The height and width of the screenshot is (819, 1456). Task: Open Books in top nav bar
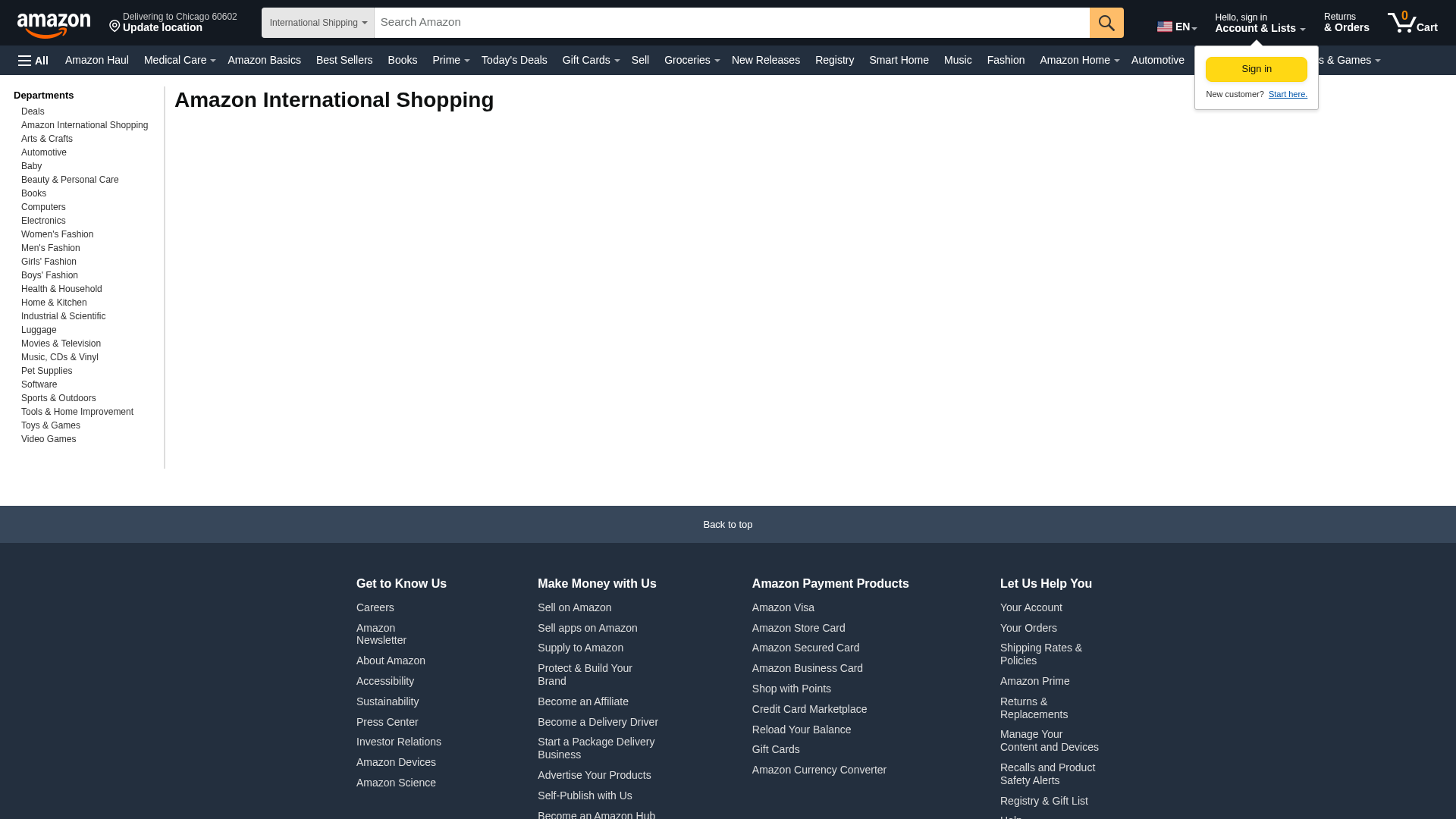click(403, 60)
